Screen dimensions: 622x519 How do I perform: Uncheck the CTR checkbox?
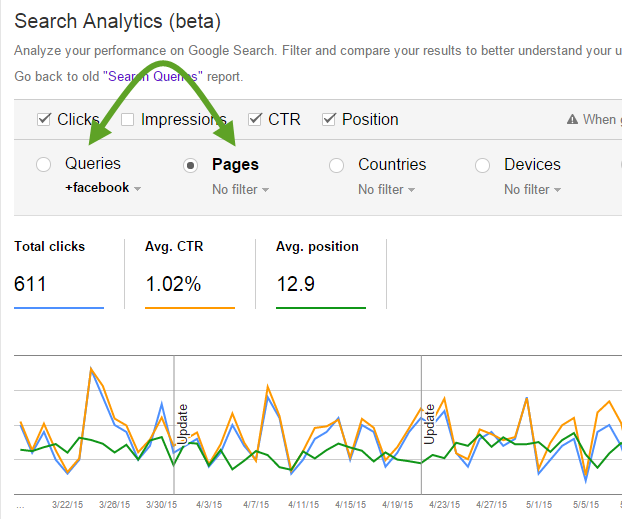255,120
